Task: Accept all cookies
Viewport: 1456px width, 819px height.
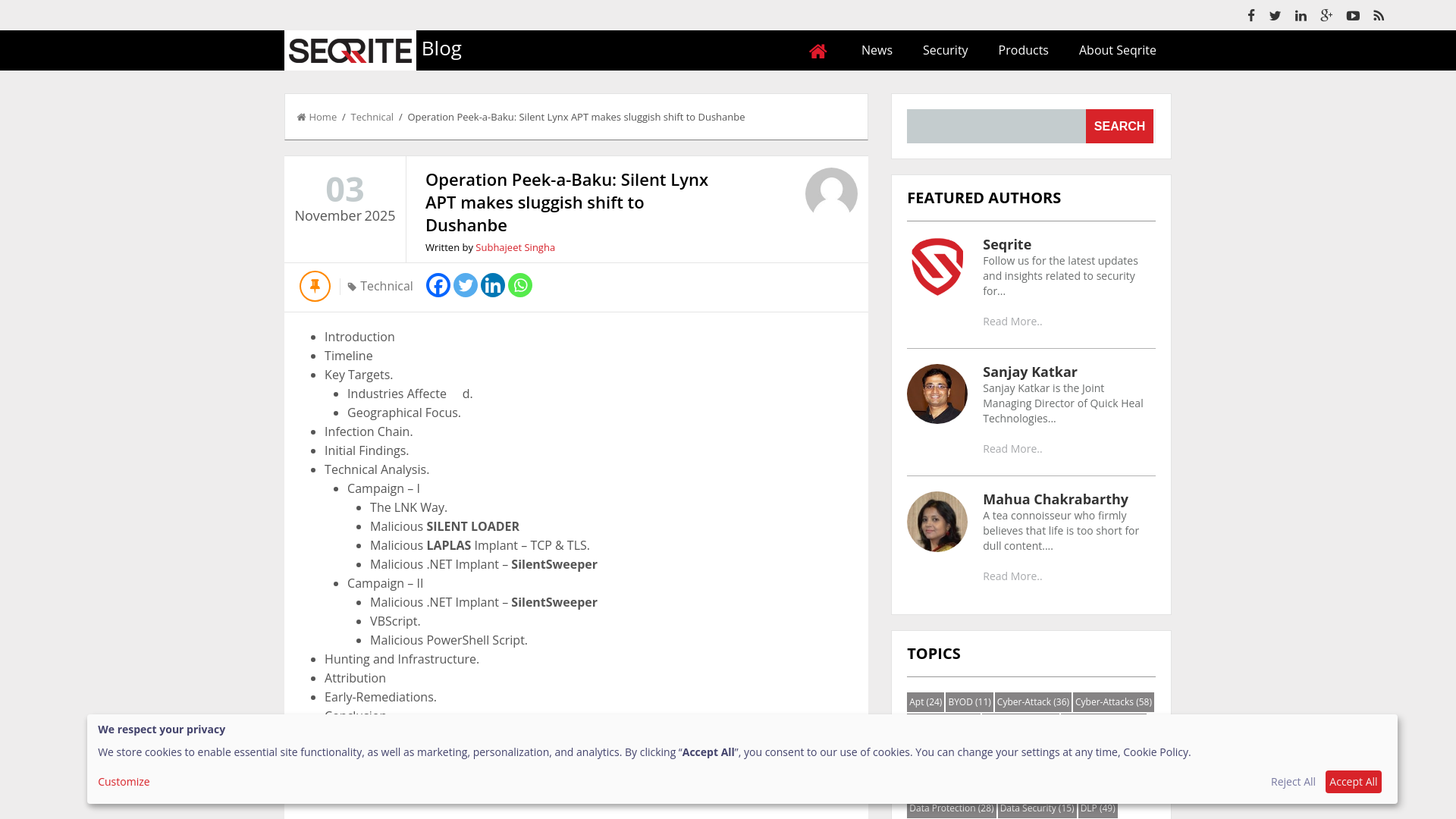Action: click(x=1353, y=782)
